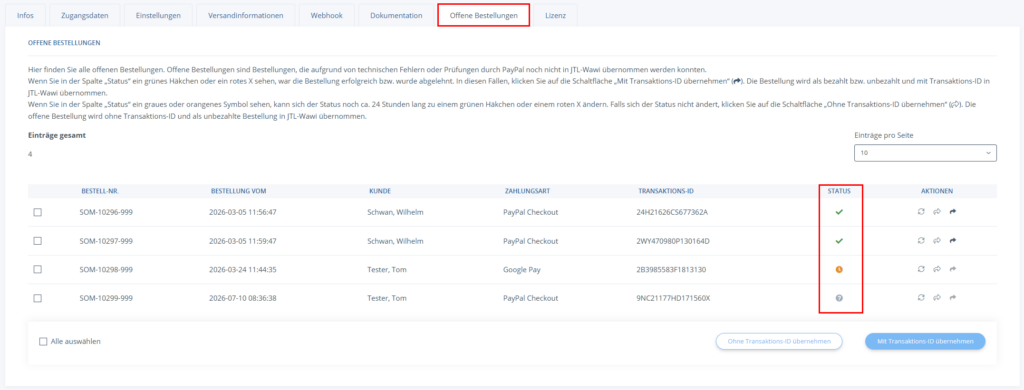This screenshot has height=390, width=1024.
Task: Click the 'Einträge gesamt' label
Action: [57, 135]
